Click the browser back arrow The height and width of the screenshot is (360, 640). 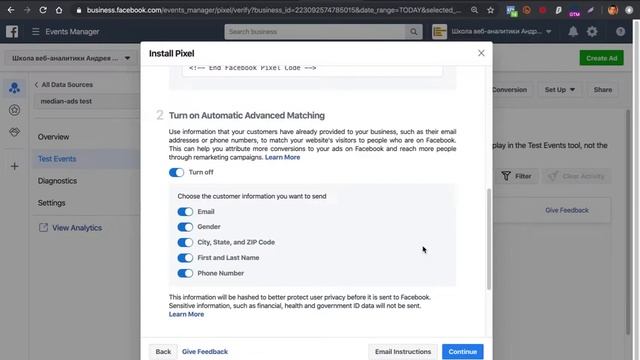(x=11, y=10)
